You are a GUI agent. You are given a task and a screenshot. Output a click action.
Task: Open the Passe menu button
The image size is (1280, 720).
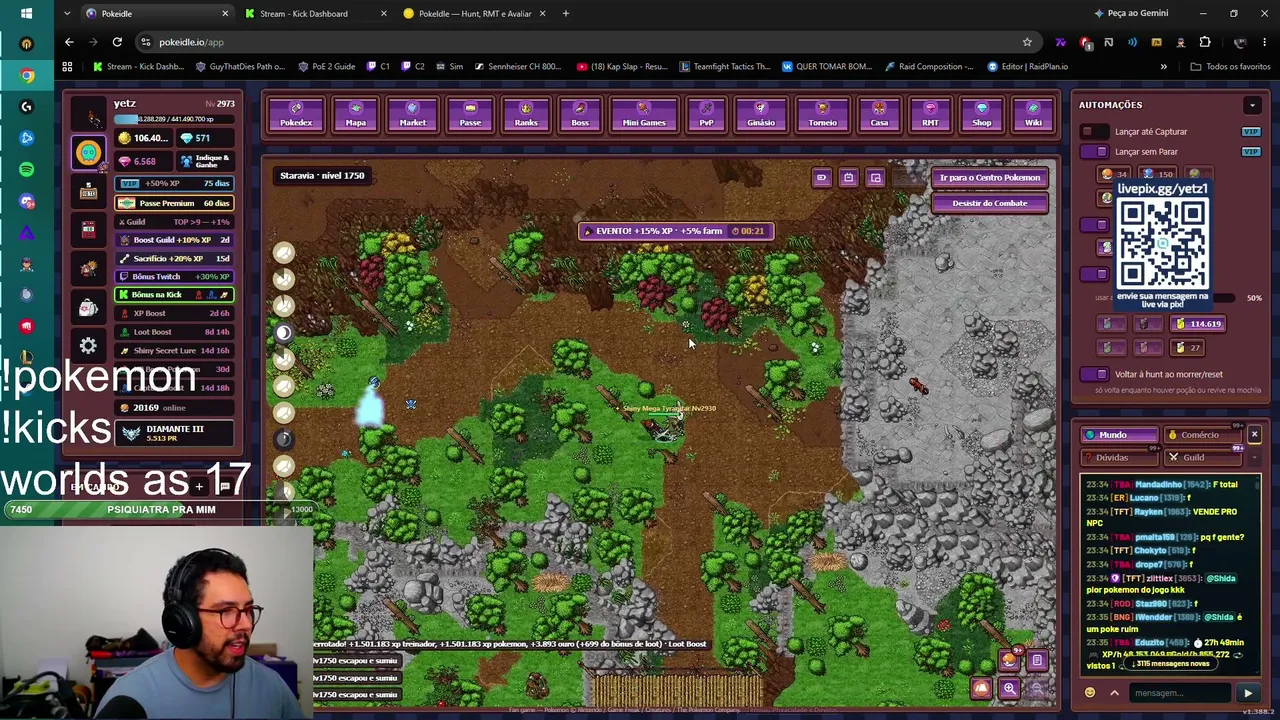pos(470,115)
